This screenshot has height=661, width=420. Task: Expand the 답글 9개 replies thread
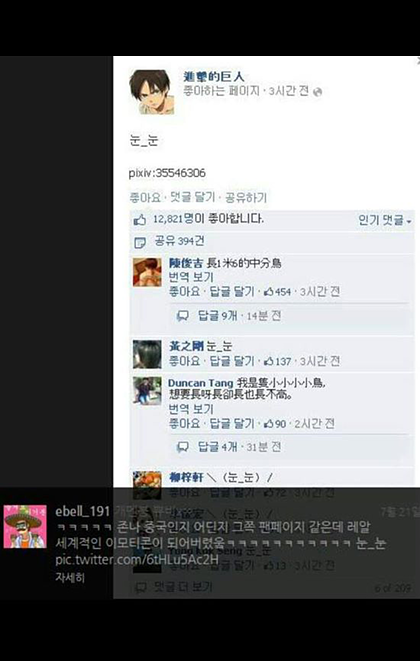point(218,316)
